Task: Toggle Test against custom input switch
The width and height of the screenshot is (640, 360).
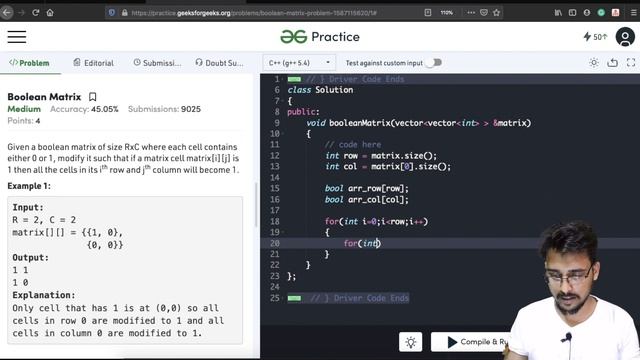Action: pos(433,63)
